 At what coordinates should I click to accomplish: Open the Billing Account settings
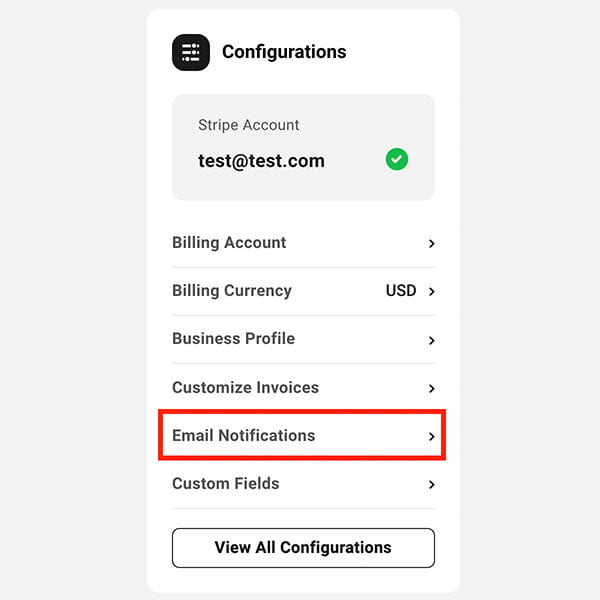click(x=229, y=243)
